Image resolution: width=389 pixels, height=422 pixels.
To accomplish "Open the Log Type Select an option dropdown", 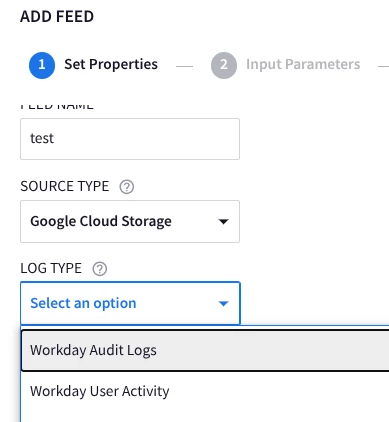I will click(130, 303).
